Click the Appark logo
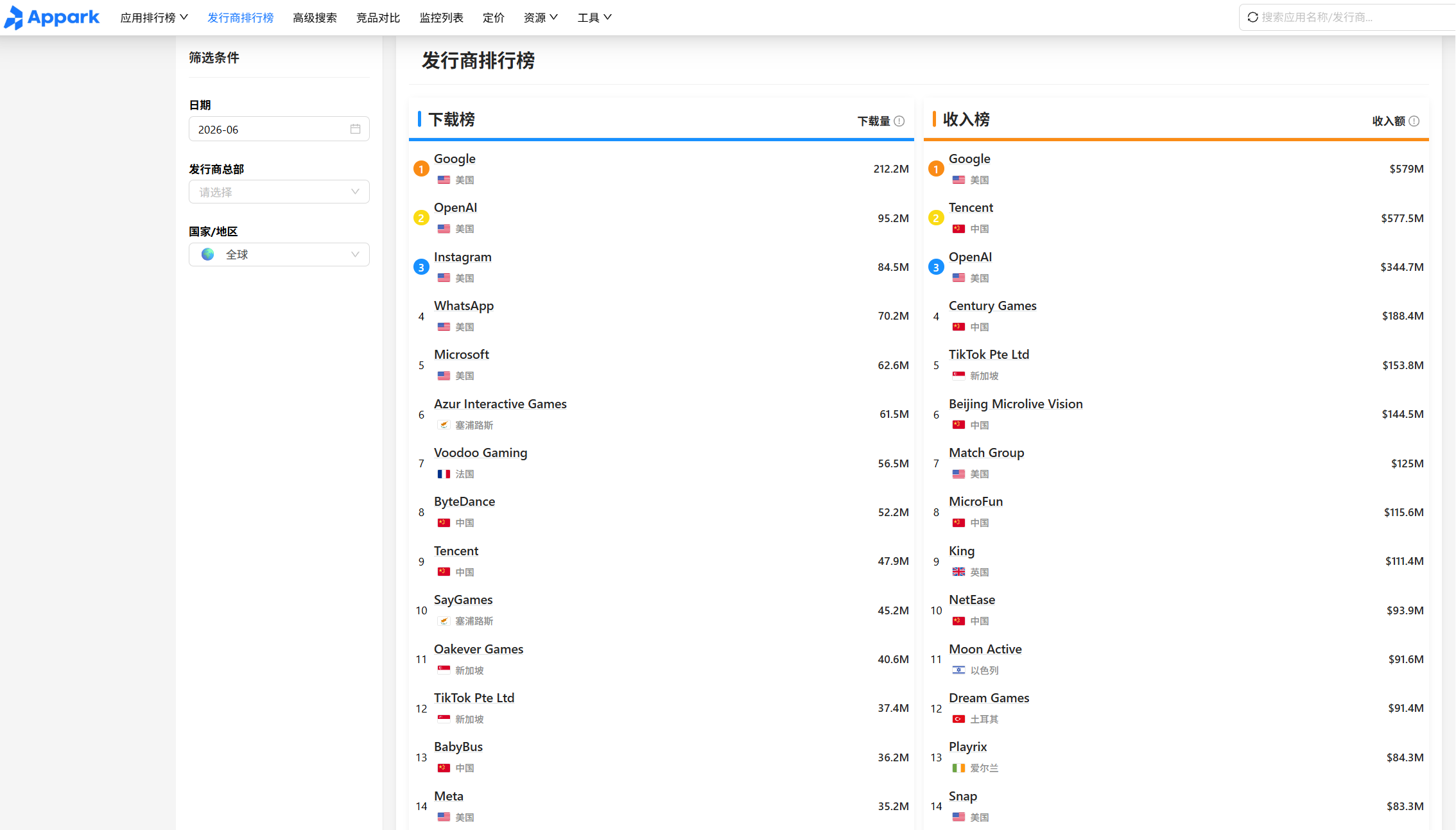The width and height of the screenshot is (1456, 830). (x=52, y=17)
